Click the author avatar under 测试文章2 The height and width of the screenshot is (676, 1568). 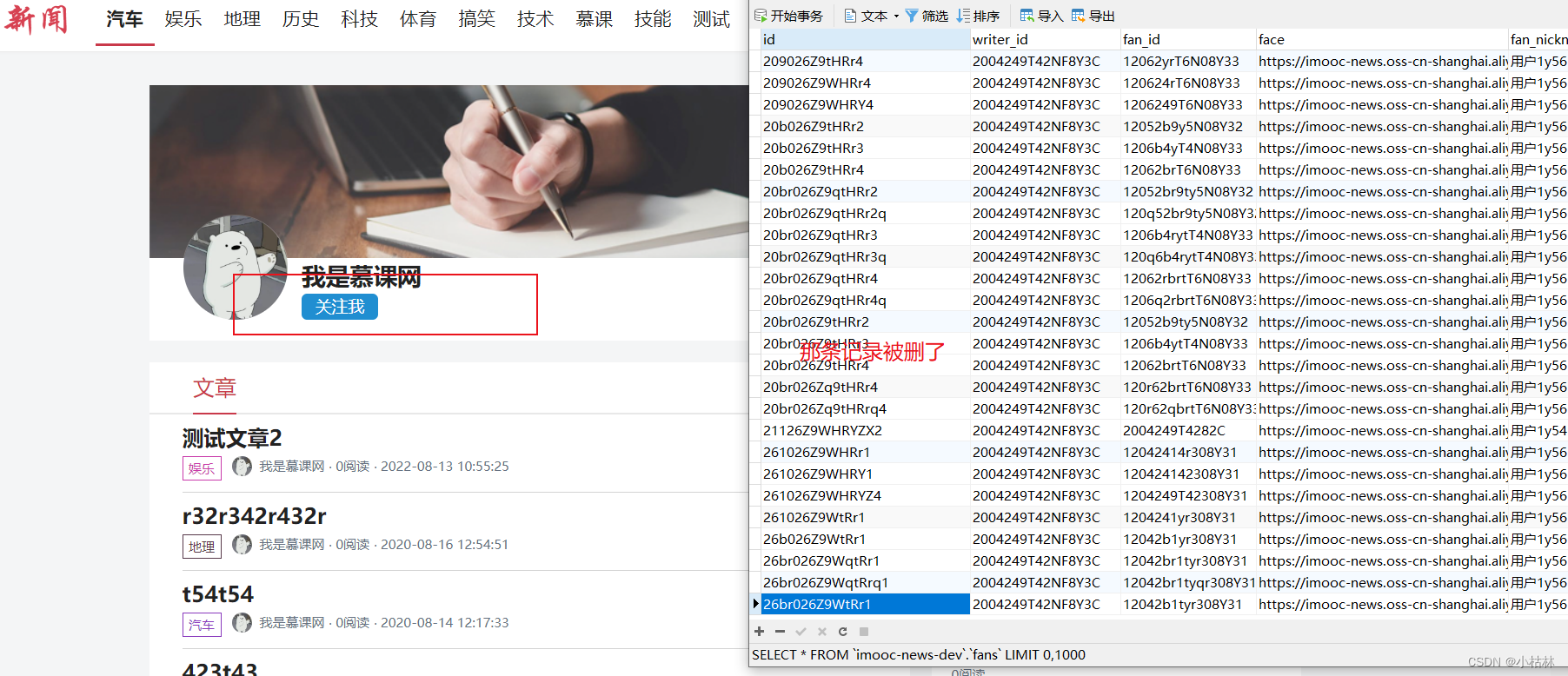242,467
